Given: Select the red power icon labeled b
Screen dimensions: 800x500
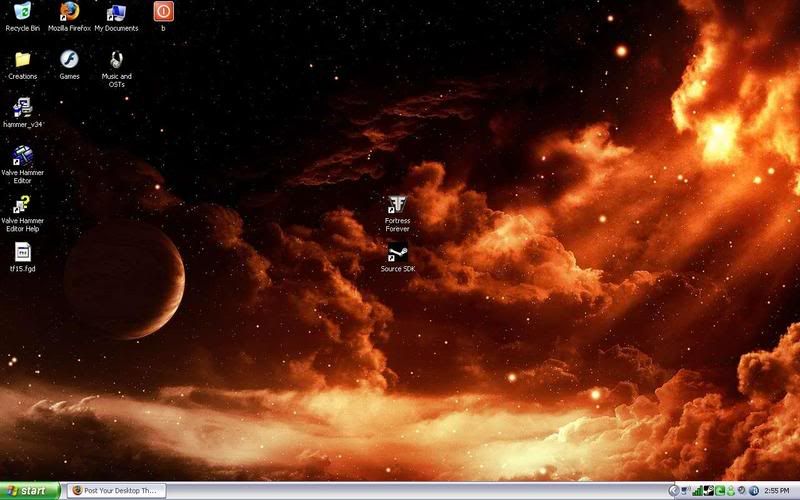Looking at the screenshot, I should (163, 12).
